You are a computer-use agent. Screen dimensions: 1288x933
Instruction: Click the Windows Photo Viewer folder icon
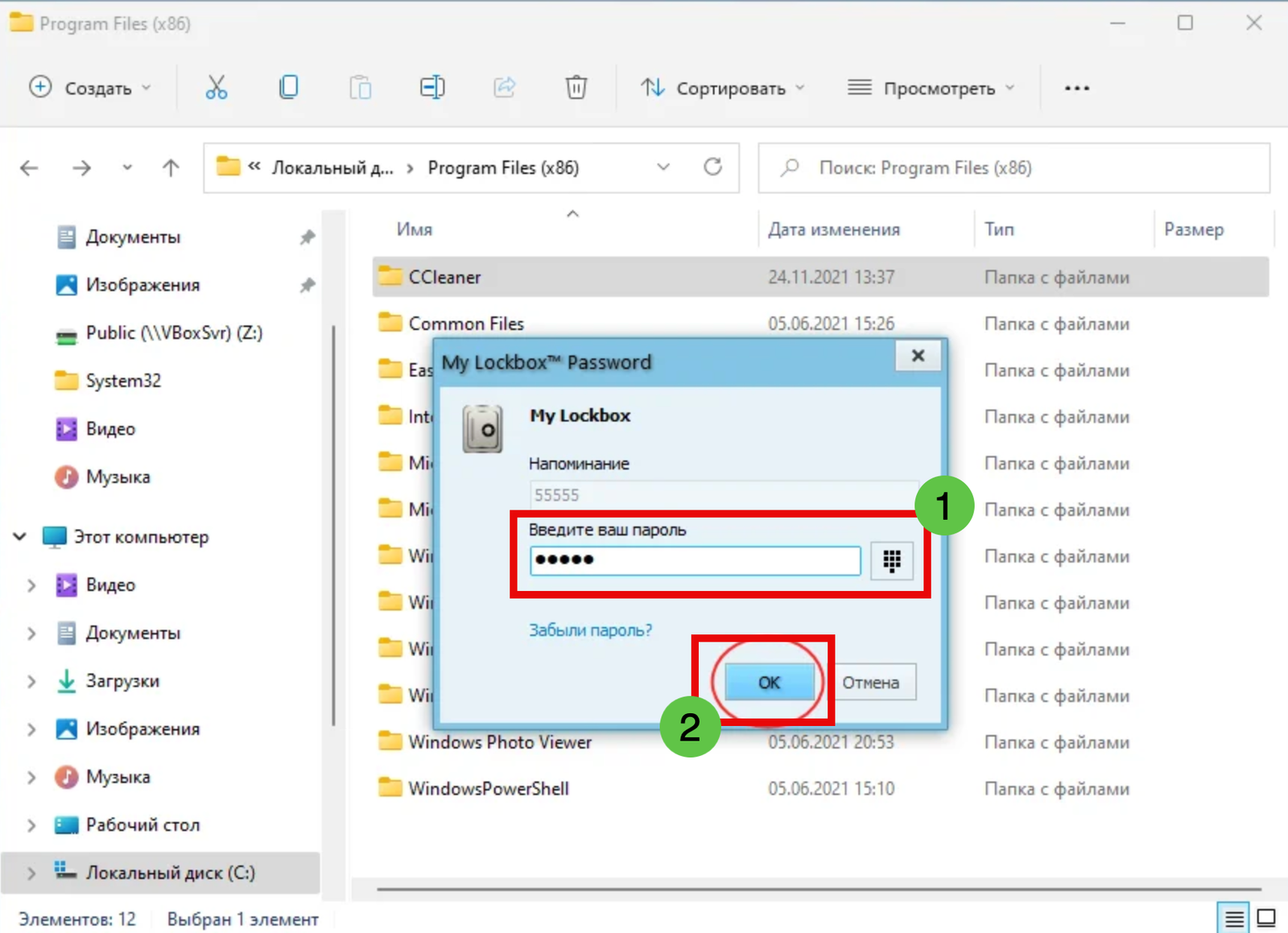point(390,741)
